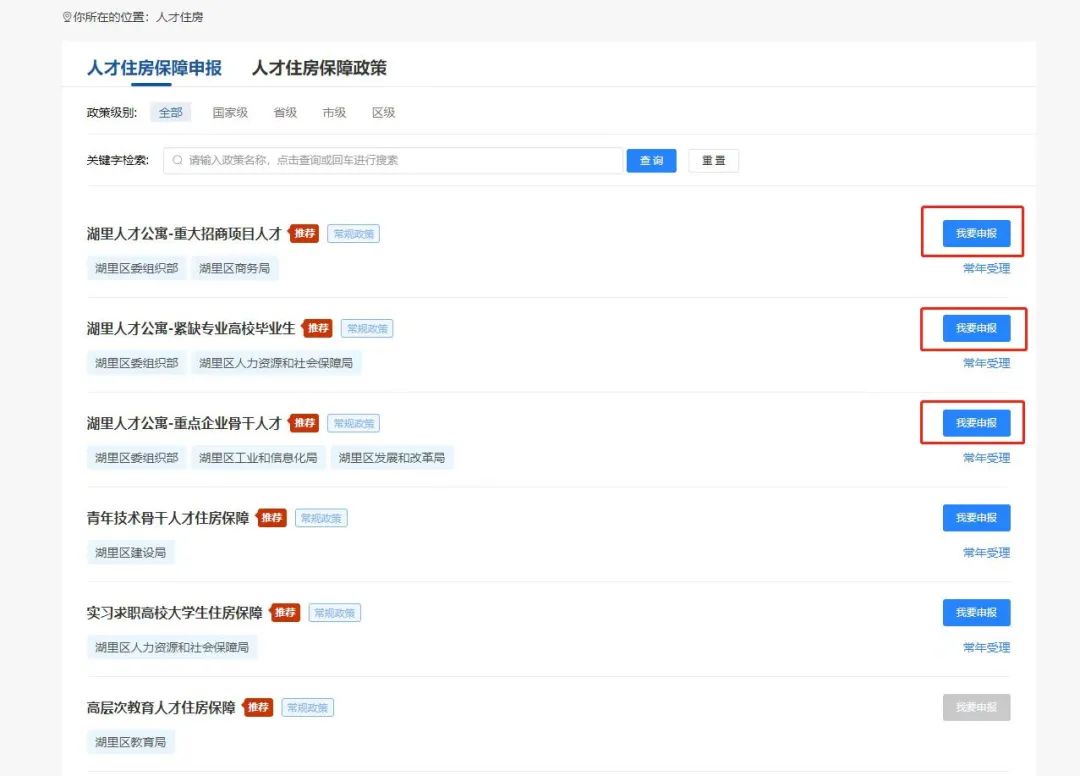Click 我要申报 for 重点企业骨干人才
Screen dimensions: 1080x776
pyautogui.click(x=976, y=423)
